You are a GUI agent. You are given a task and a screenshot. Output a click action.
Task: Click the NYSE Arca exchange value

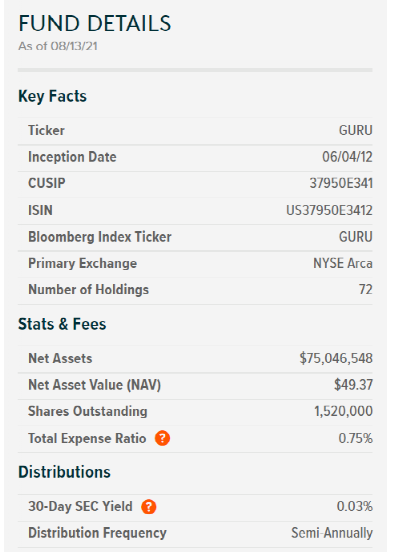(343, 263)
